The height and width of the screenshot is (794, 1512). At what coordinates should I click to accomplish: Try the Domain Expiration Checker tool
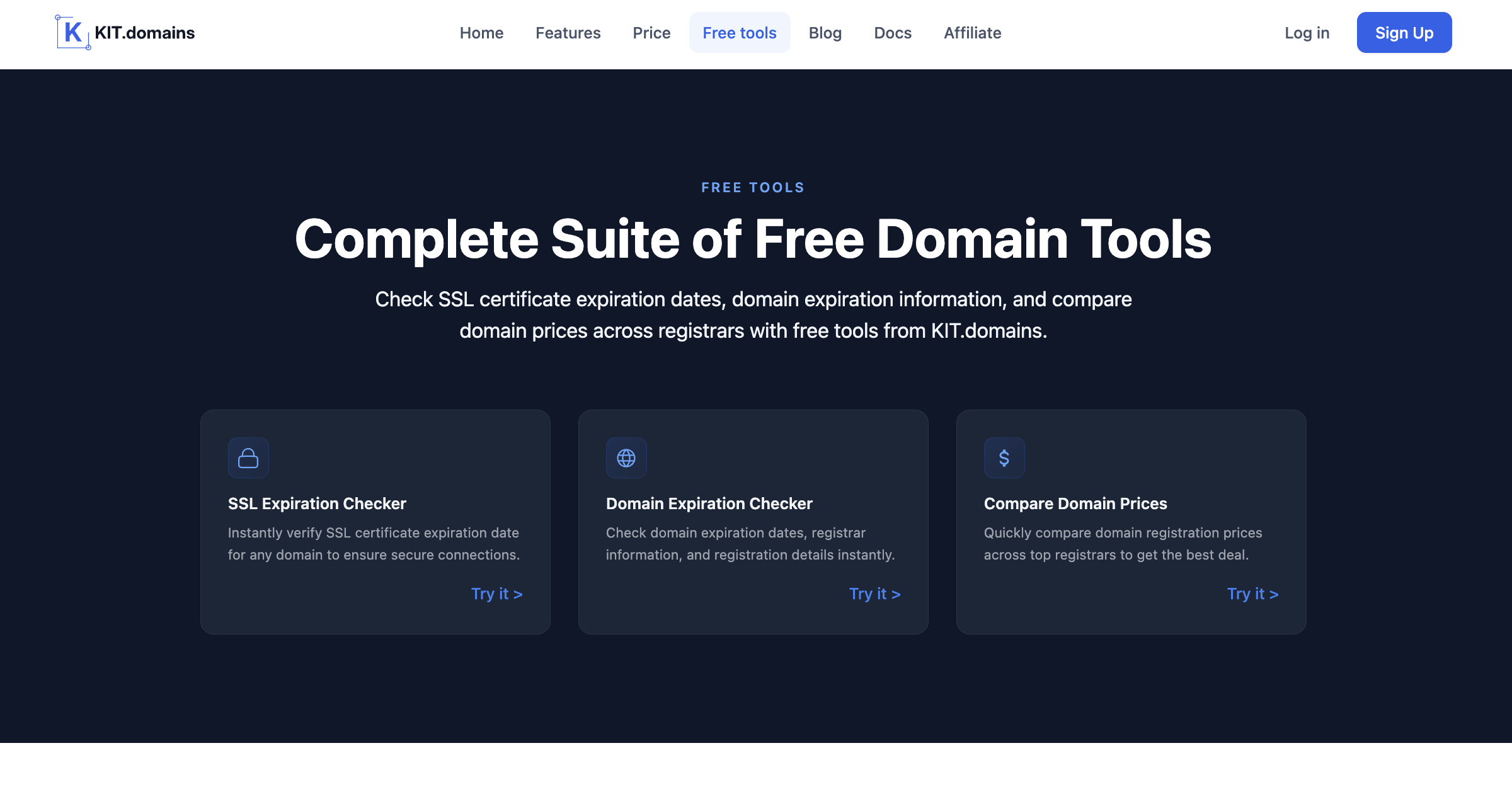(875, 594)
